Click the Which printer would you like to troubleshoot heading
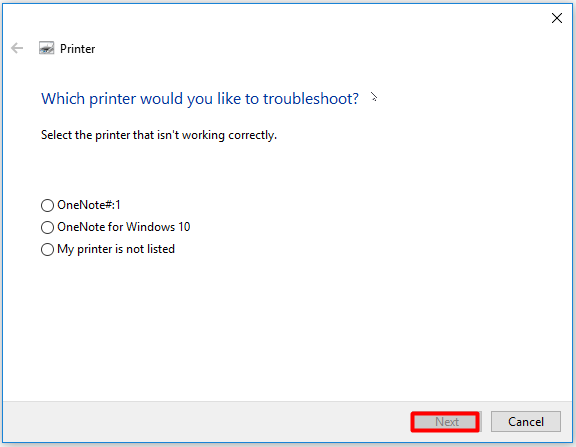The width and height of the screenshot is (576, 447). point(200,99)
